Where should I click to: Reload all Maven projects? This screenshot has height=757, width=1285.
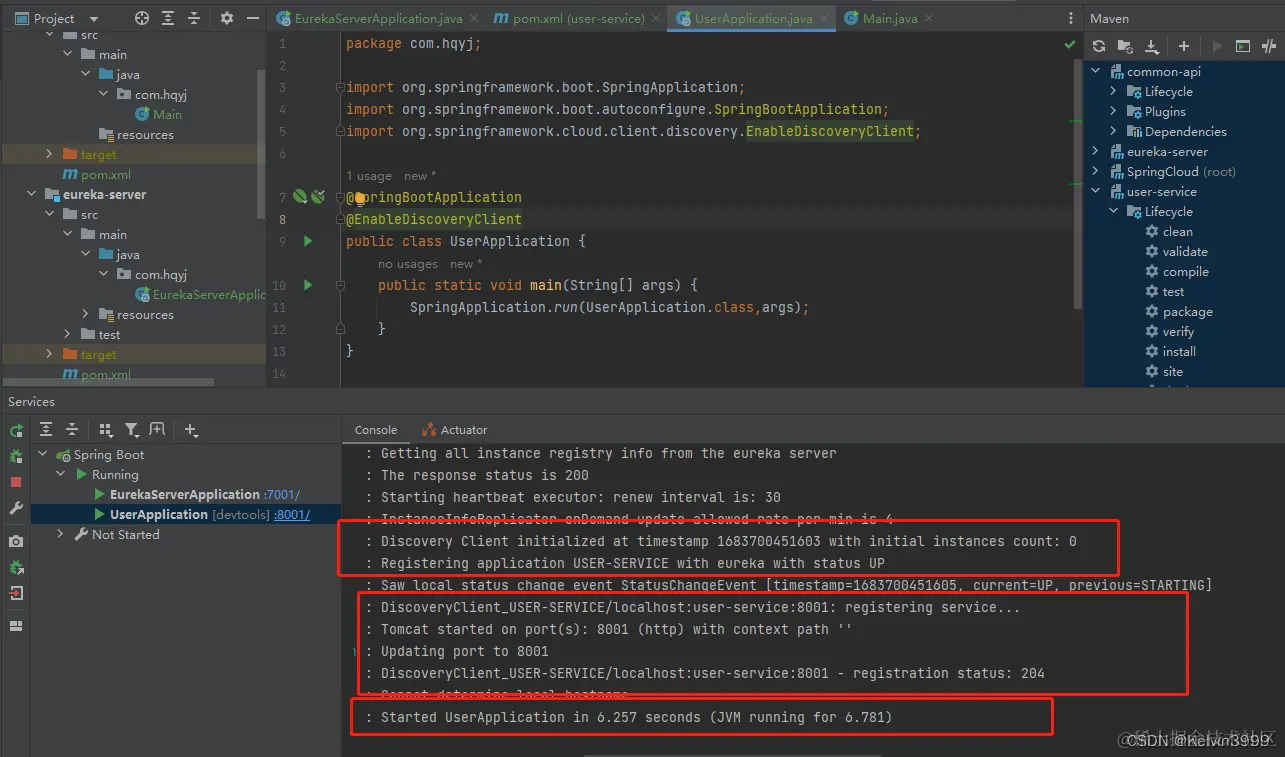click(x=1099, y=46)
